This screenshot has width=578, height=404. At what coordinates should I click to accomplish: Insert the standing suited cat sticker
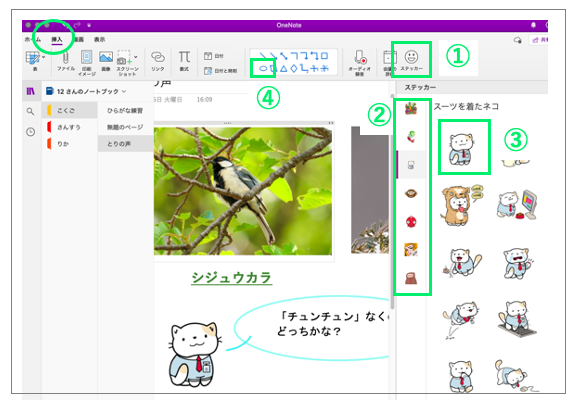[x=462, y=148]
